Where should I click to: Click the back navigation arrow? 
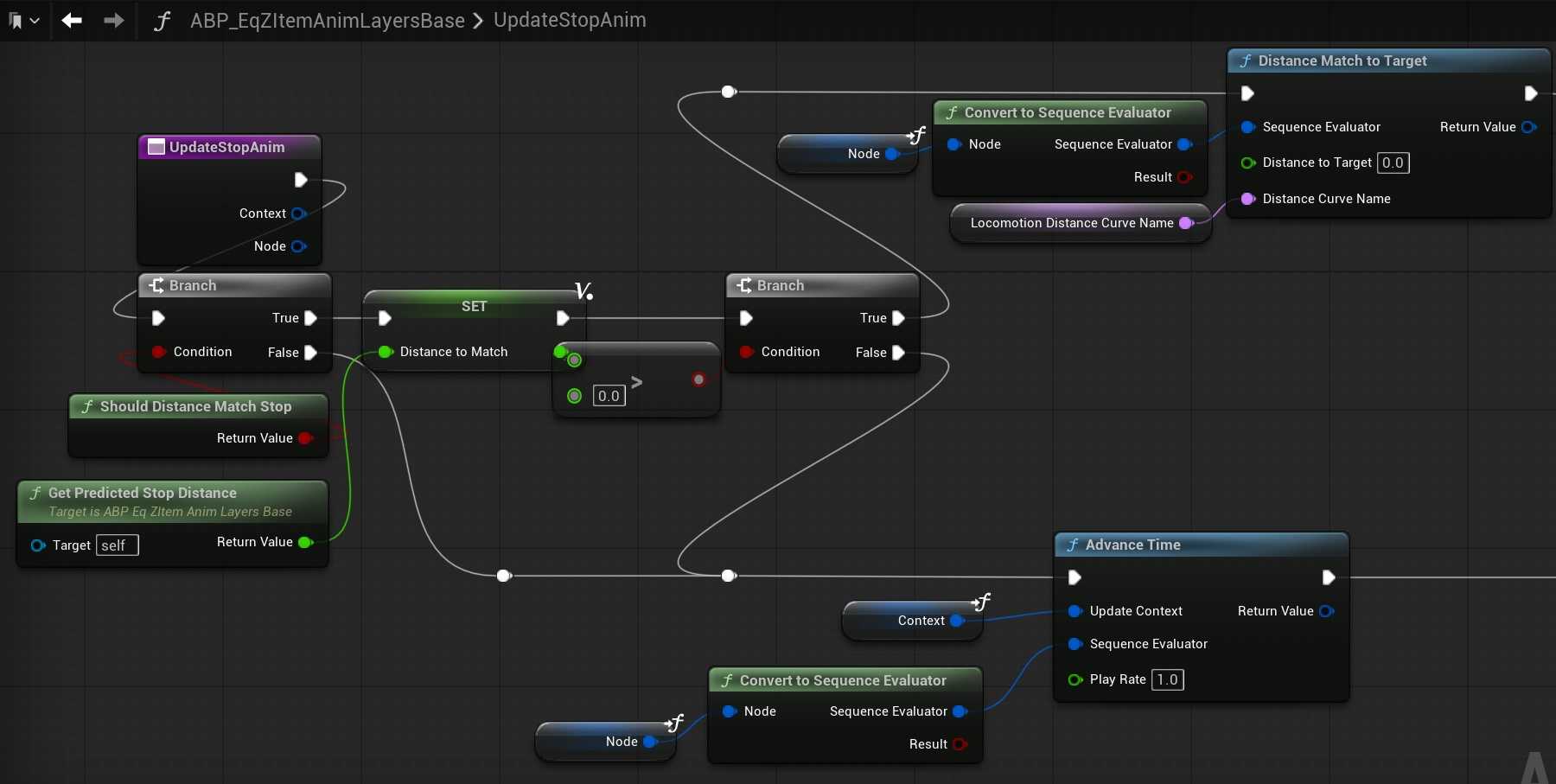(72, 20)
